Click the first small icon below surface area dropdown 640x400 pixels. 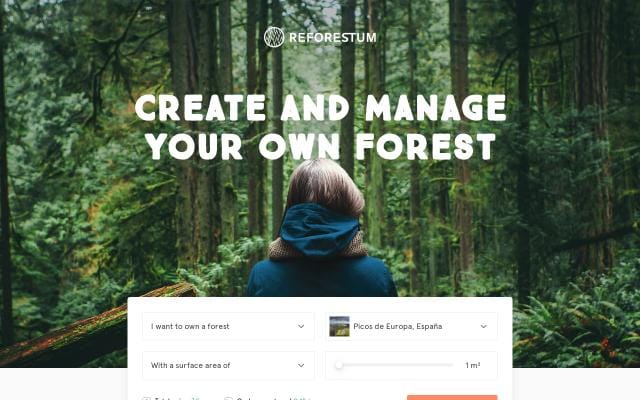146,398
